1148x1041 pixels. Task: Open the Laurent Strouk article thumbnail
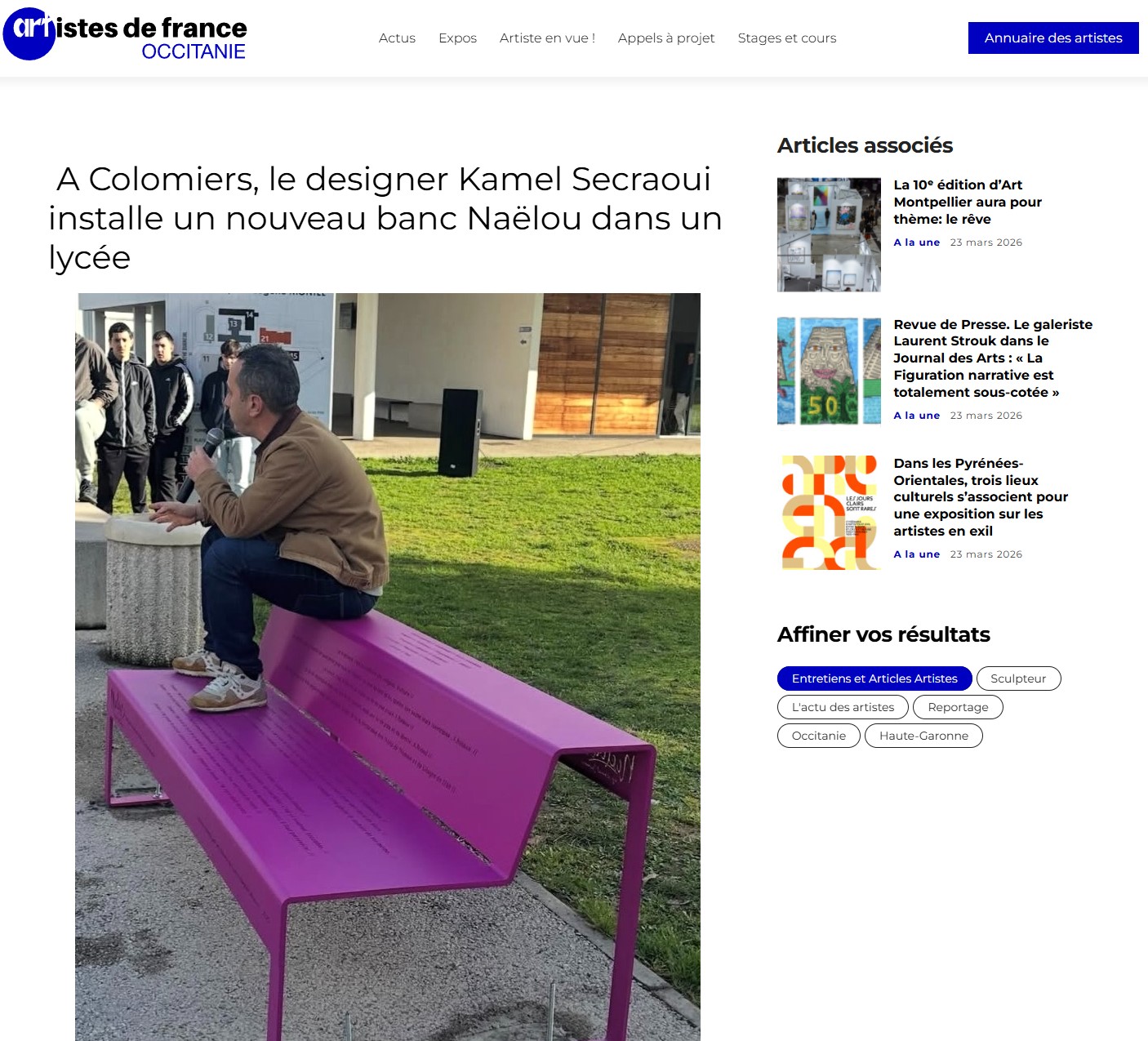(x=829, y=371)
